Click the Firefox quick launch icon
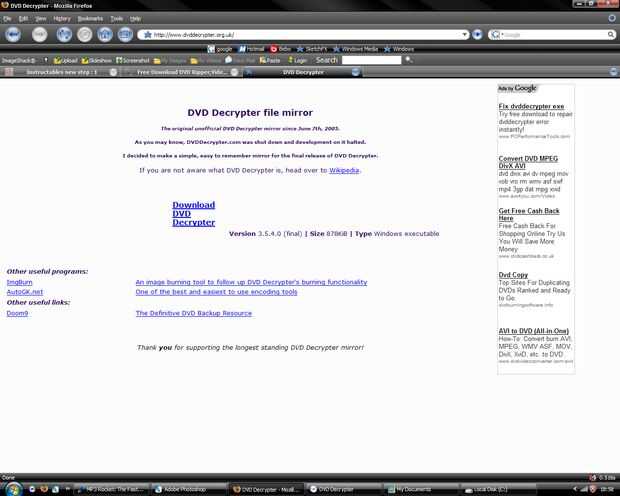The height and width of the screenshot is (496, 620). click(x=44, y=489)
